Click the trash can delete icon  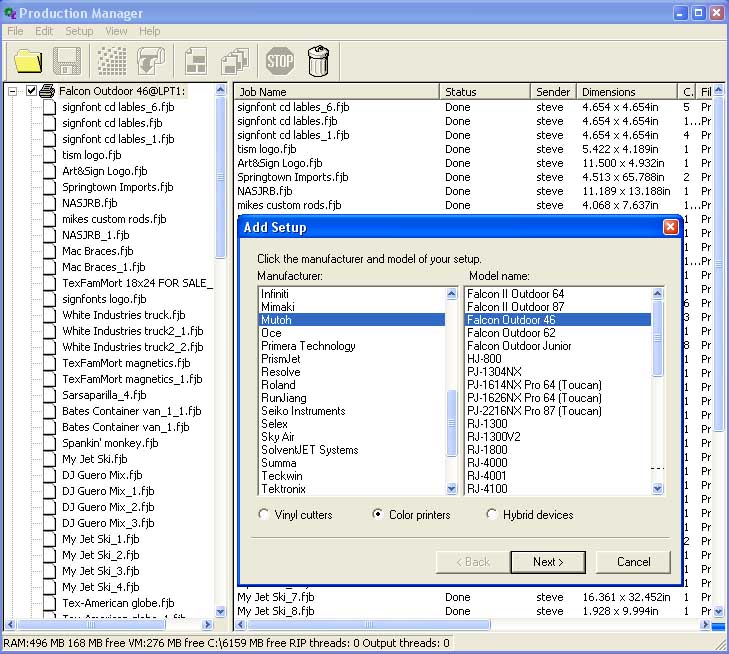click(x=318, y=61)
